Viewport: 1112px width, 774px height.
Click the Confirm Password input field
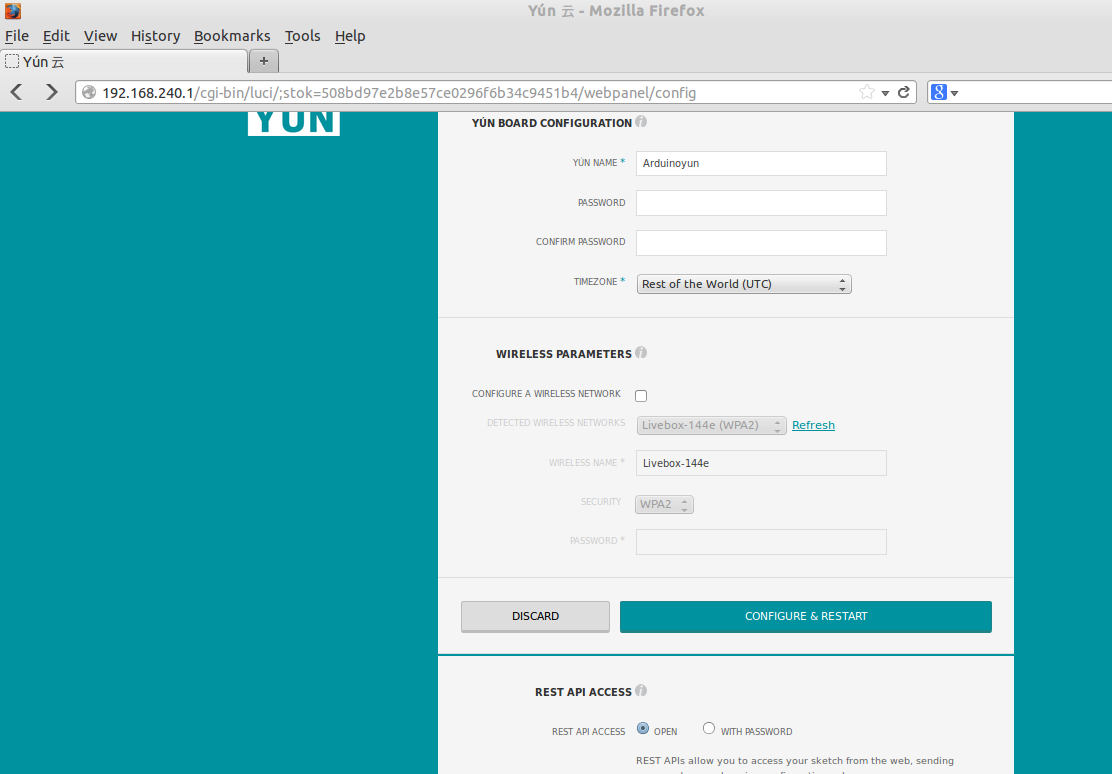tap(761, 243)
